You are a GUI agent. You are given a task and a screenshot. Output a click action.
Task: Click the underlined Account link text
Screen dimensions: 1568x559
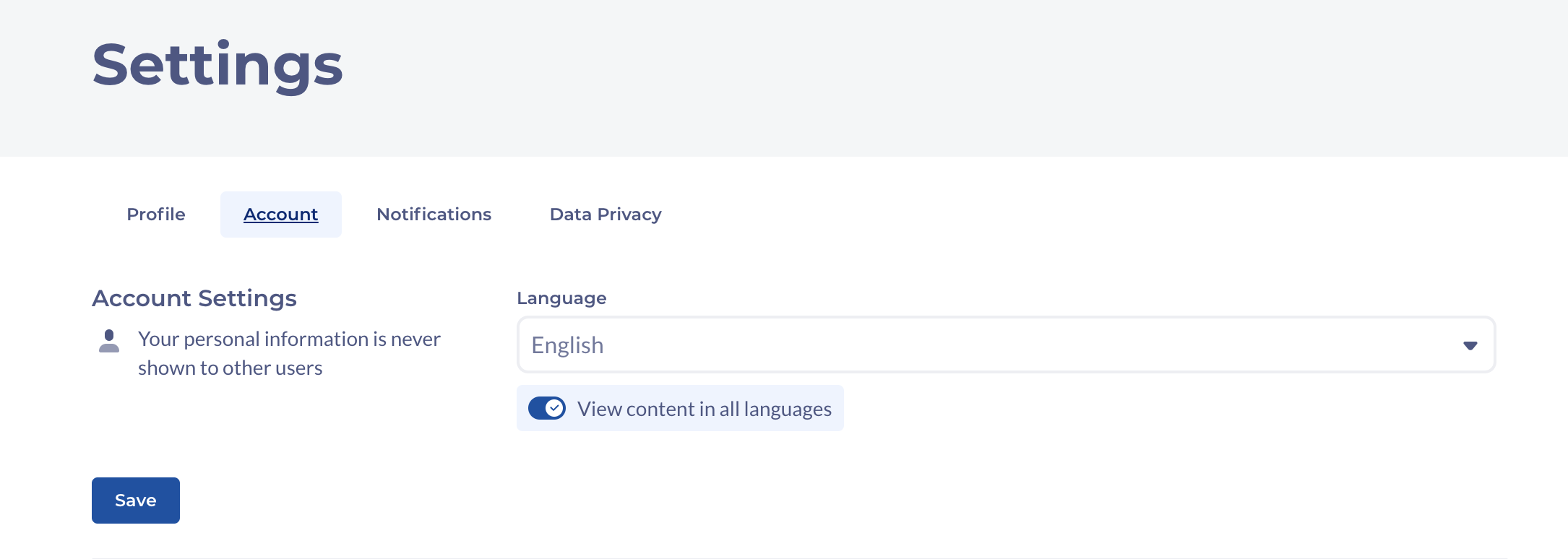[280, 214]
